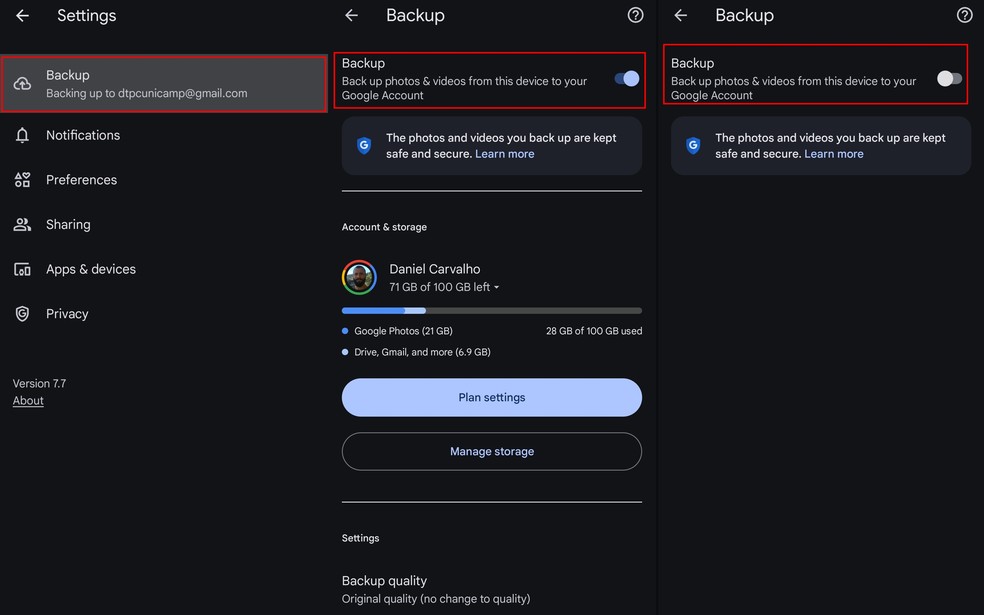984x615 pixels.
Task: Click the Privacy shield icon
Action: (x=22, y=314)
